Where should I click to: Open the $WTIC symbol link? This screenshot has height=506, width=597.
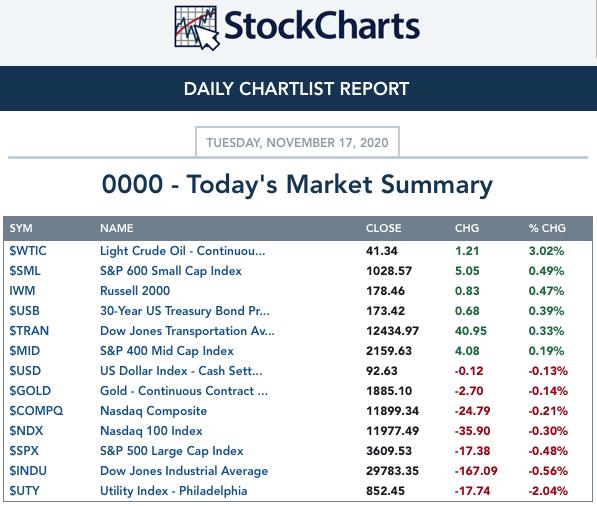tap(28, 251)
